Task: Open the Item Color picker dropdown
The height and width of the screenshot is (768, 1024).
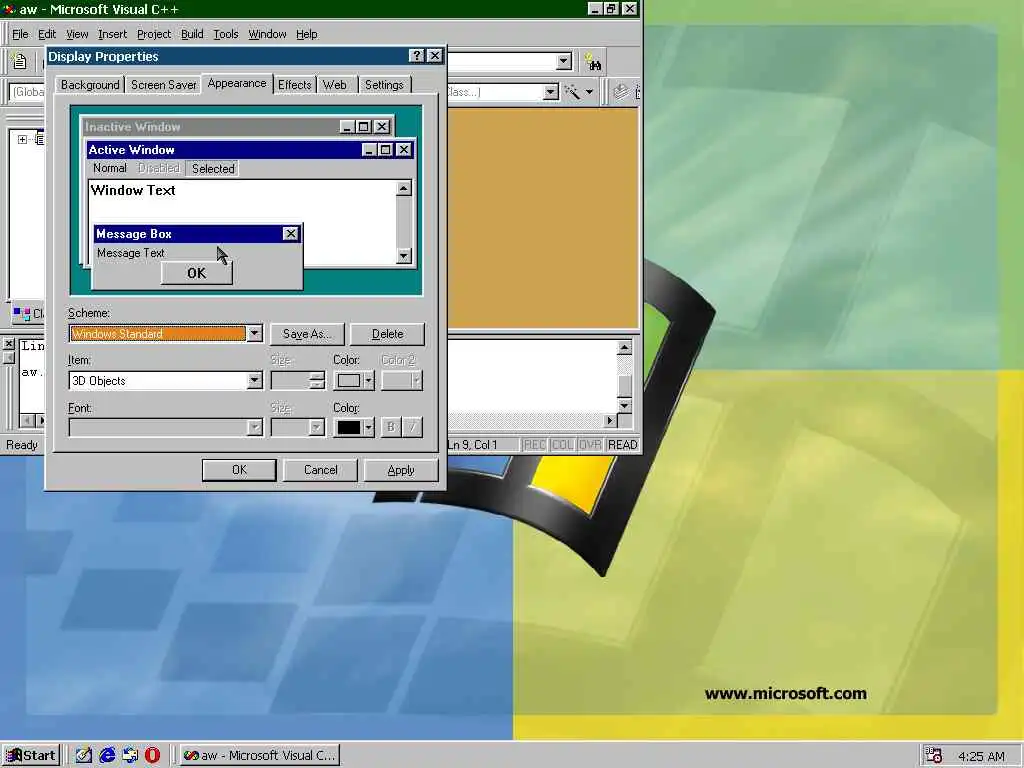Action: click(x=369, y=380)
